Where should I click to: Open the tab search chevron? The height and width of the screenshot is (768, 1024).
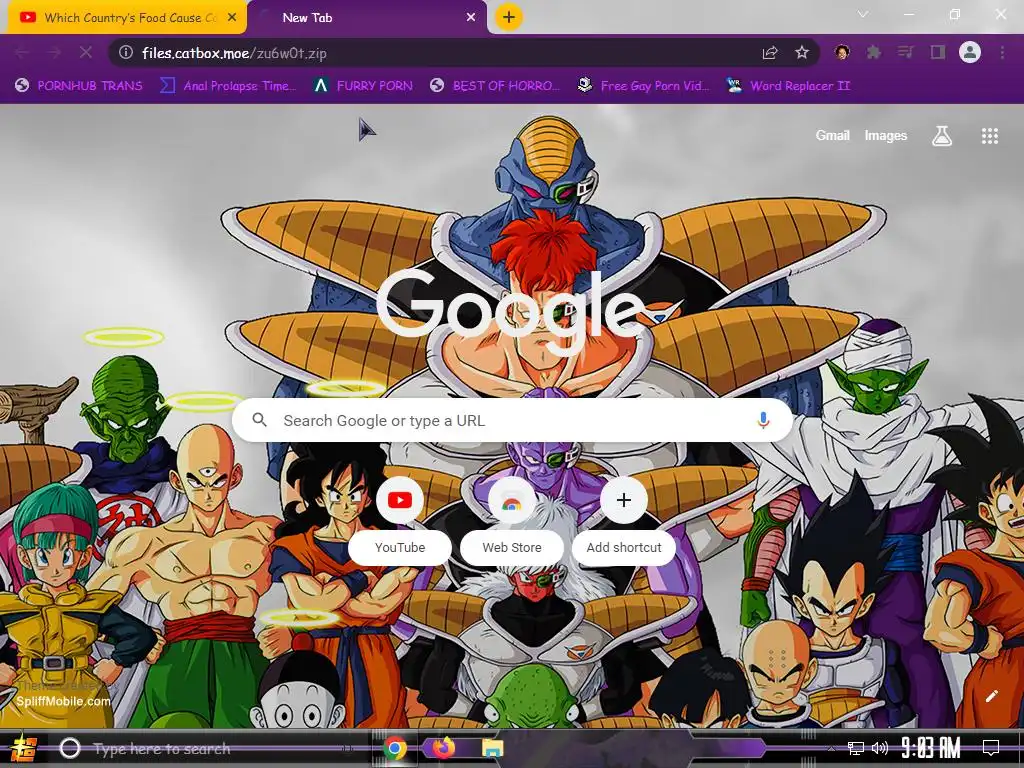[863, 14]
